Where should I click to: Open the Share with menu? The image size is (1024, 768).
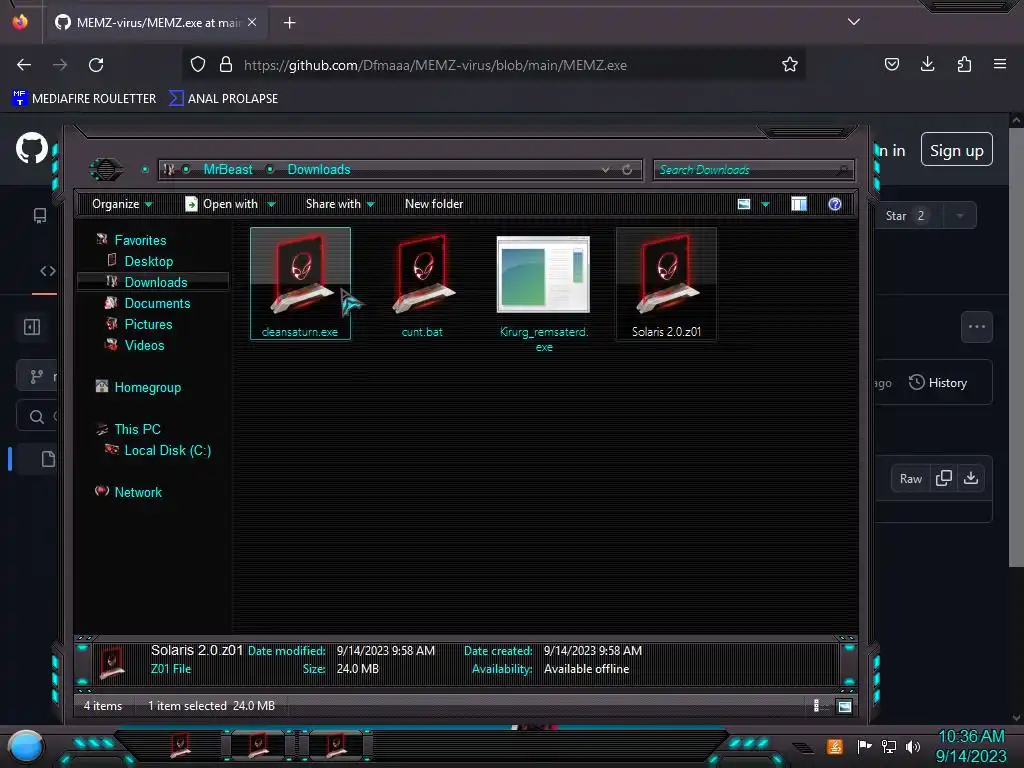click(x=340, y=204)
